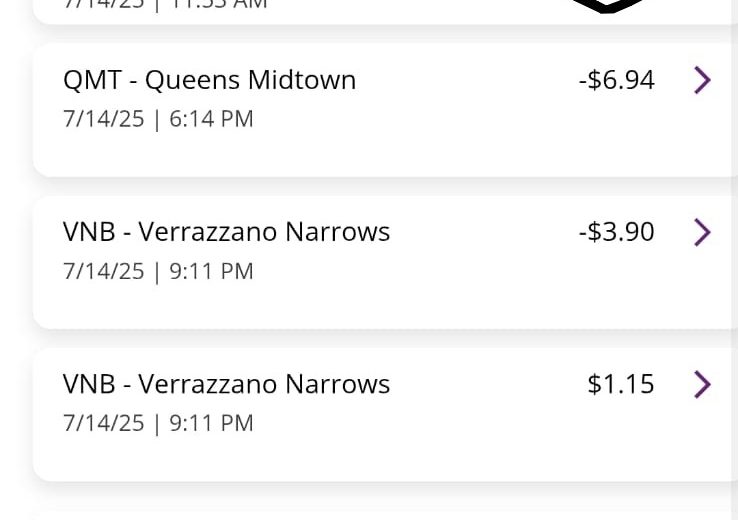Tap the black icon at the top edge
The width and height of the screenshot is (738, 520).
click(x=605, y=5)
